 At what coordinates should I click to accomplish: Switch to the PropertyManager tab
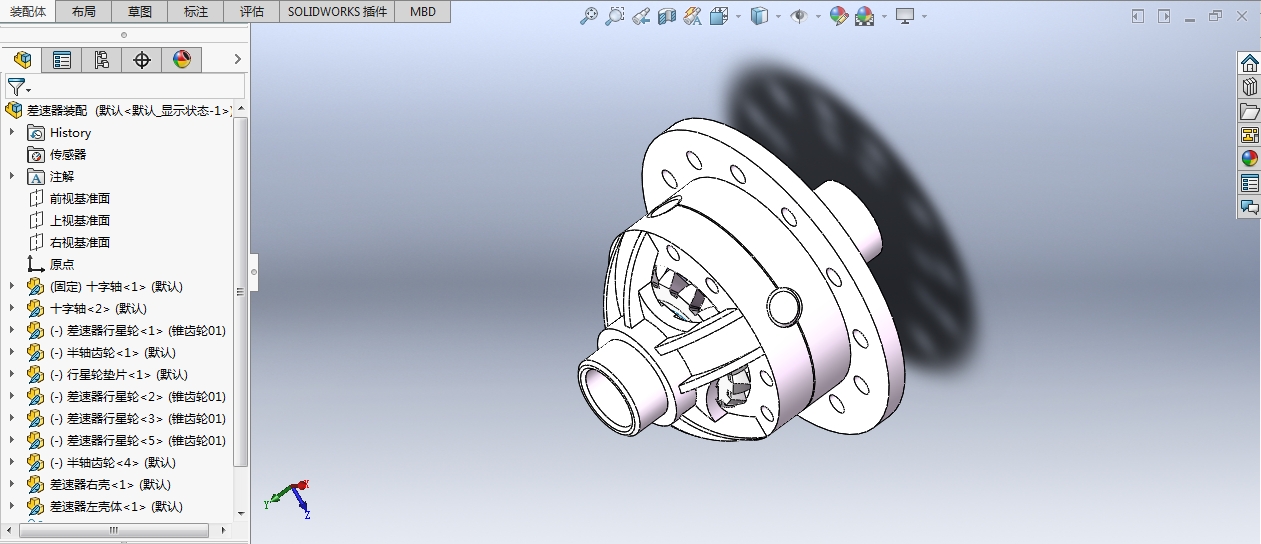coord(62,60)
